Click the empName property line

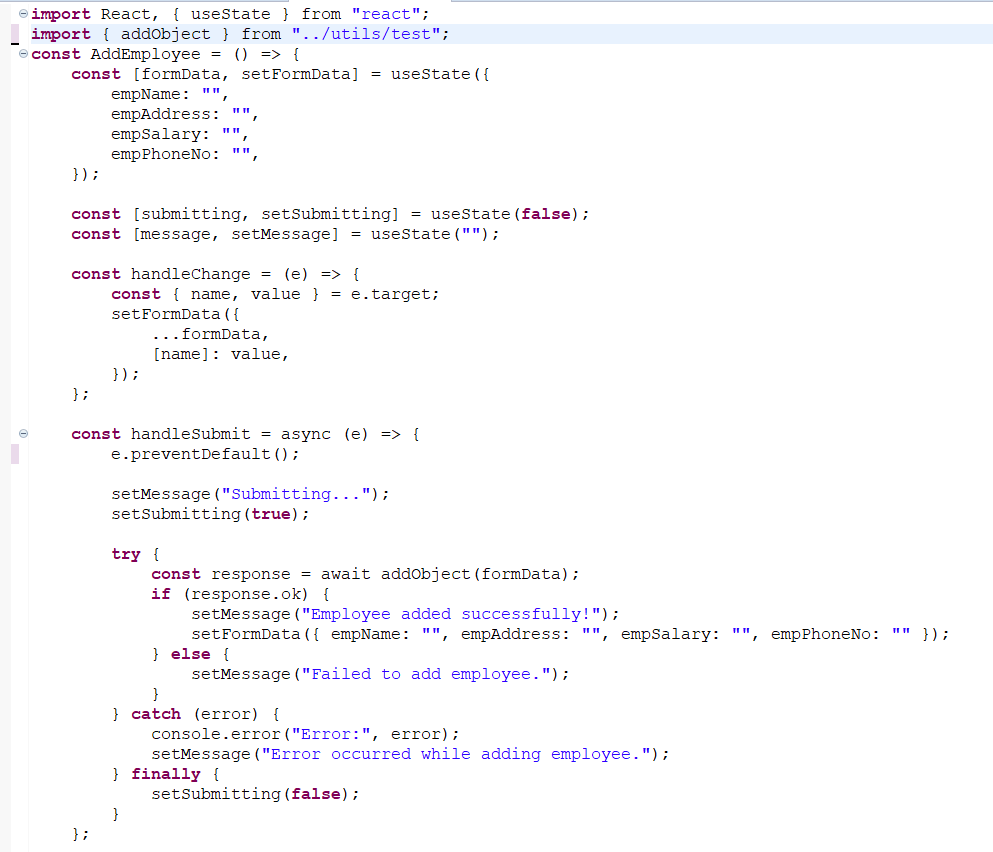coord(170,94)
